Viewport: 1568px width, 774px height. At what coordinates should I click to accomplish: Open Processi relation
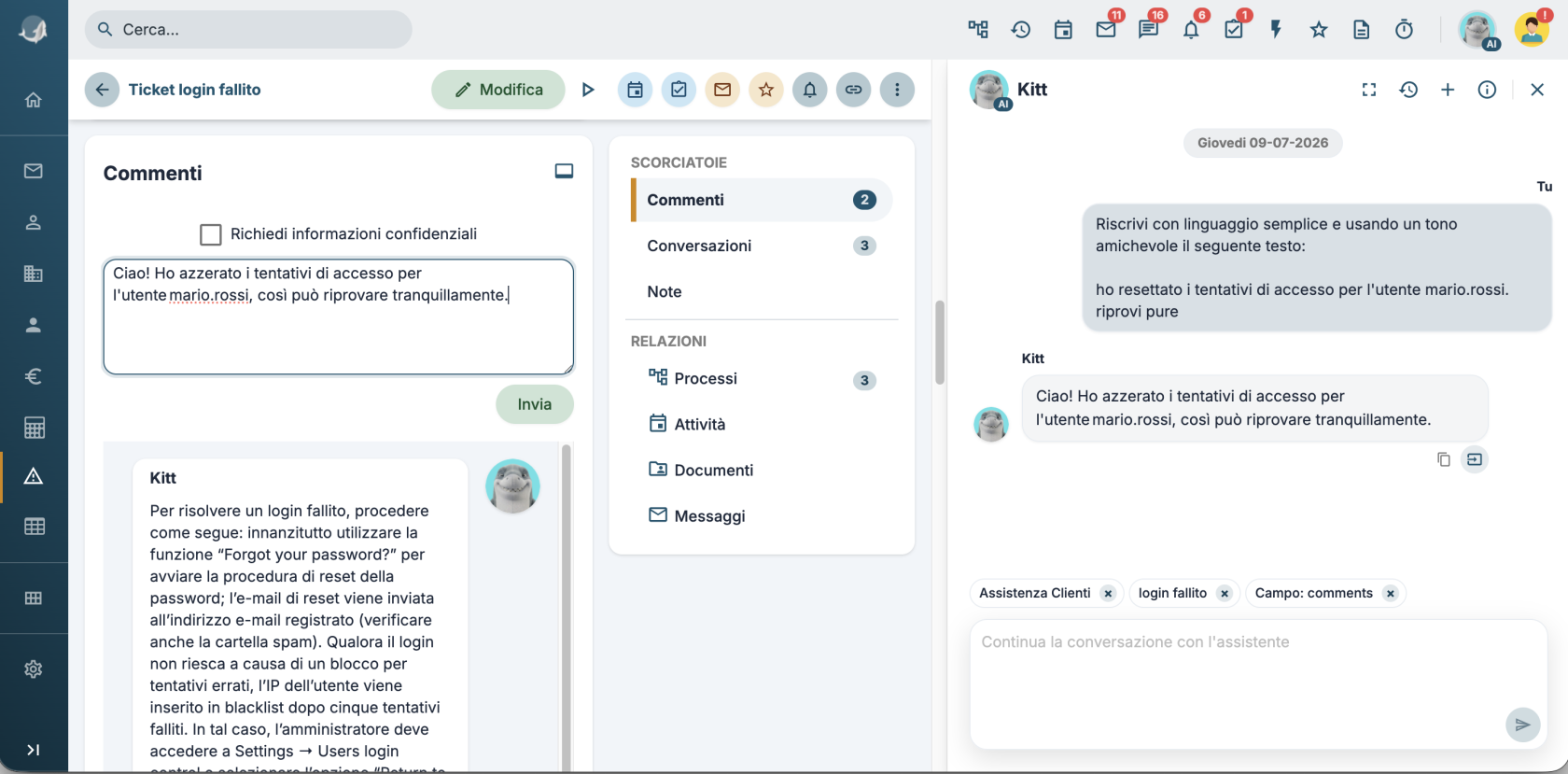[x=762, y=378]
